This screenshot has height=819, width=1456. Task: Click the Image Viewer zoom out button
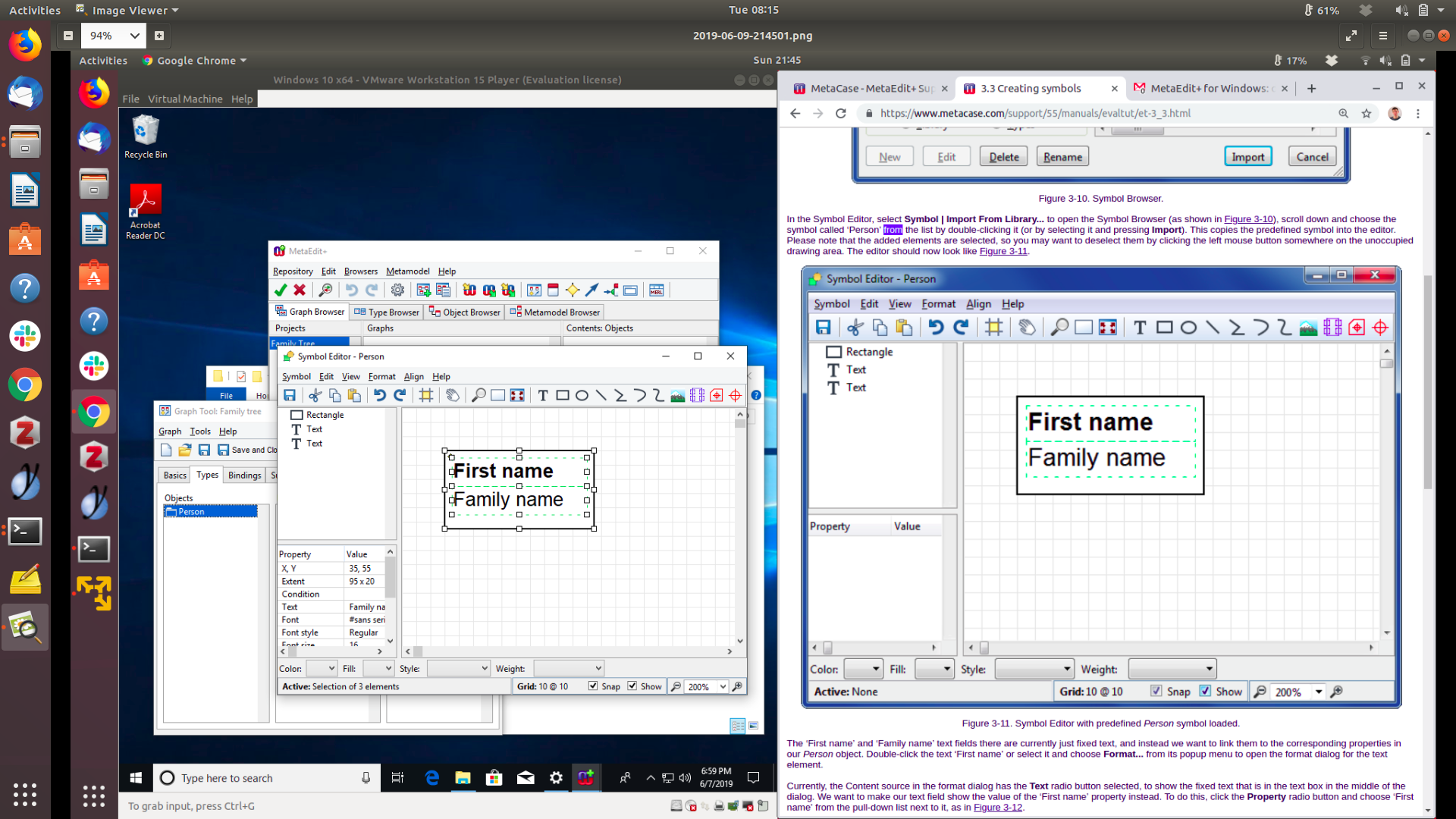point(68,36)
